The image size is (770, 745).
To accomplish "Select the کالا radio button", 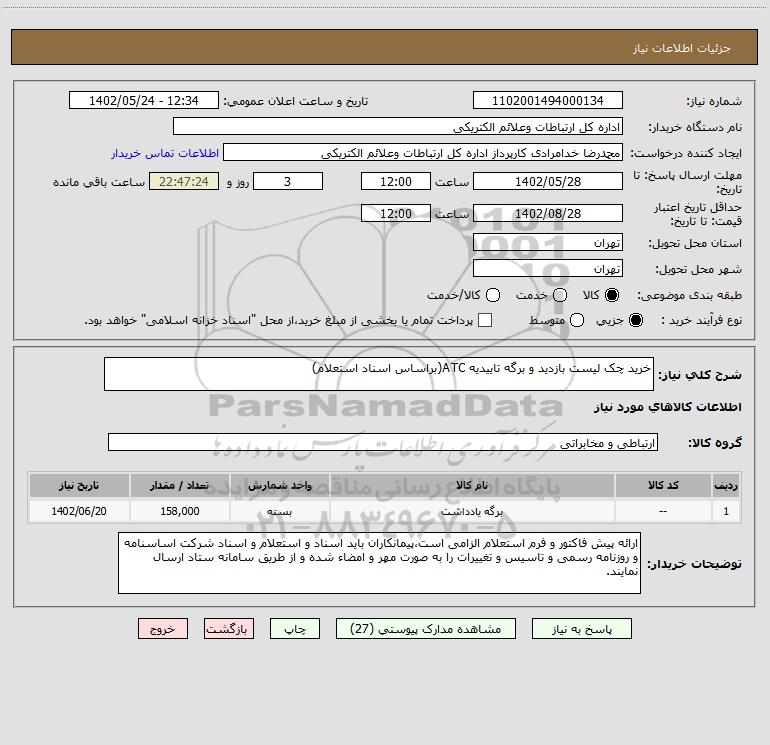I will tap(612, 295).
